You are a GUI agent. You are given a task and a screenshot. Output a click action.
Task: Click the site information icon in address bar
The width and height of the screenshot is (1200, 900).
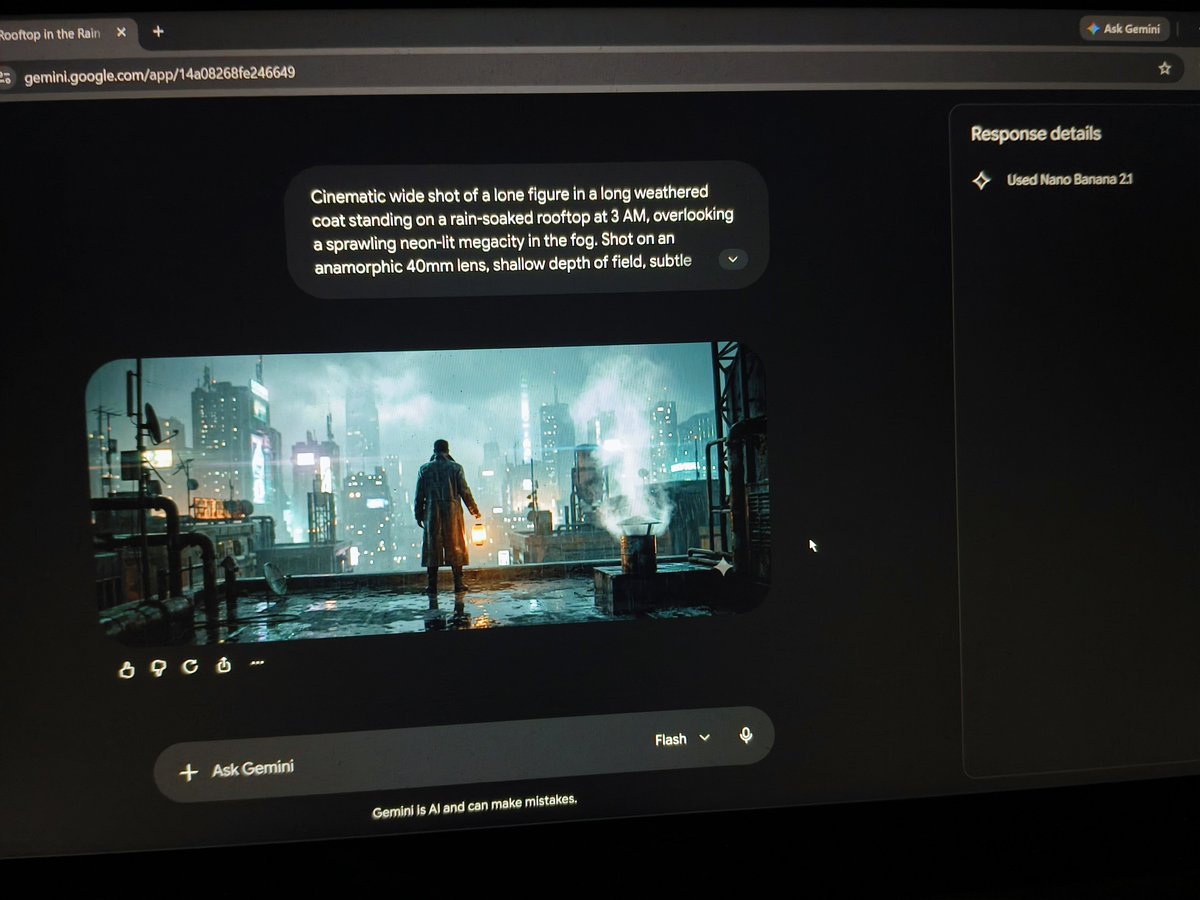(6, 76)
